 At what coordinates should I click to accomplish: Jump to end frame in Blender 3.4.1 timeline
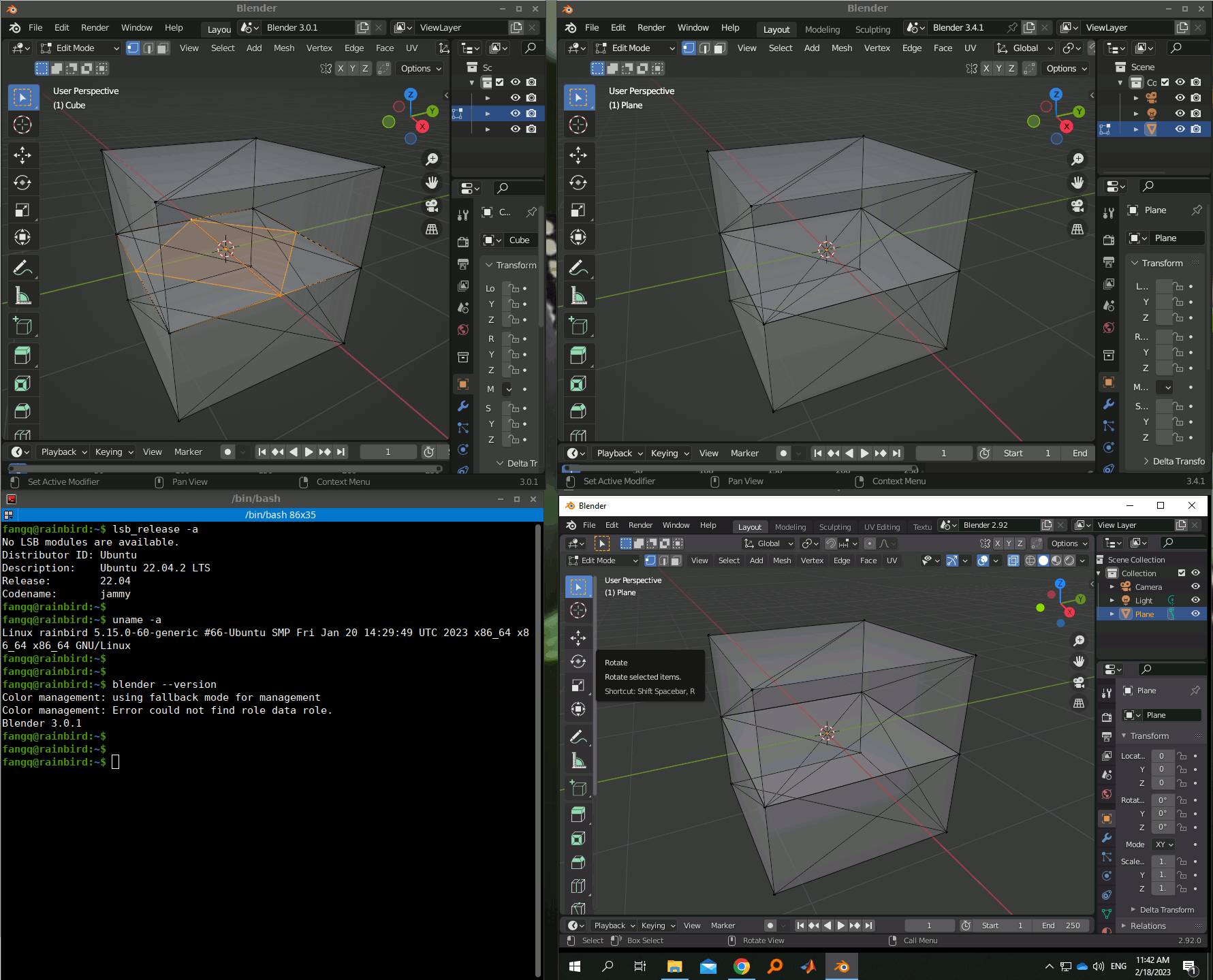(897, 454)
